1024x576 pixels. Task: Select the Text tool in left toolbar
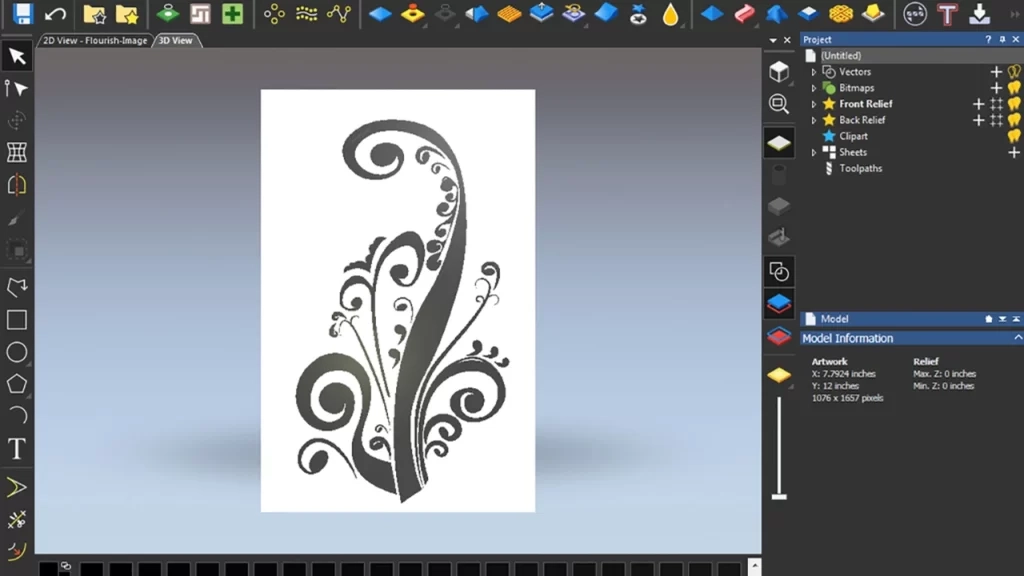(x=17, y=449)
